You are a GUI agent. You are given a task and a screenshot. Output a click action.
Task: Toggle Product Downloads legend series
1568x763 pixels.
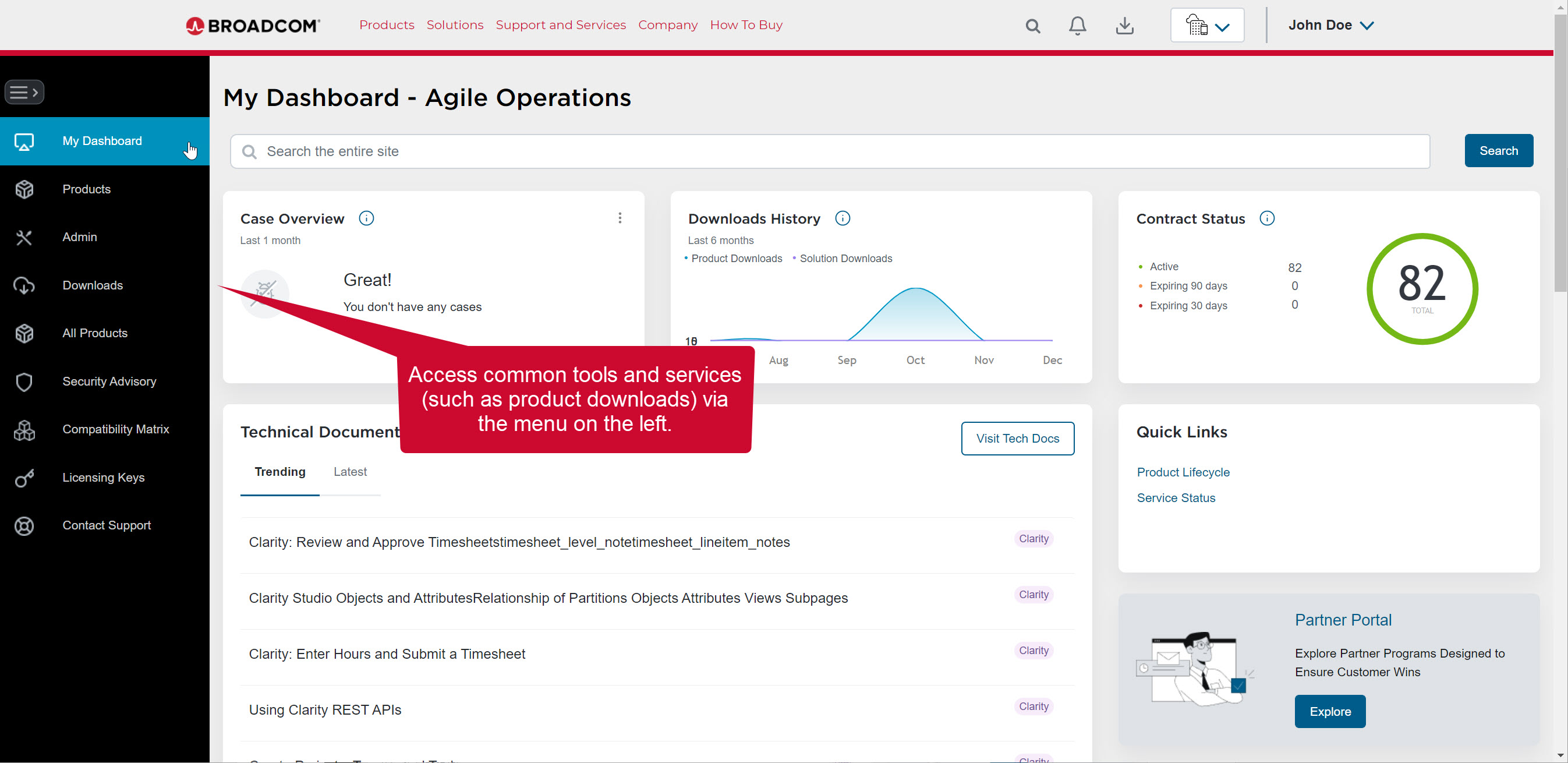(736, 258)
